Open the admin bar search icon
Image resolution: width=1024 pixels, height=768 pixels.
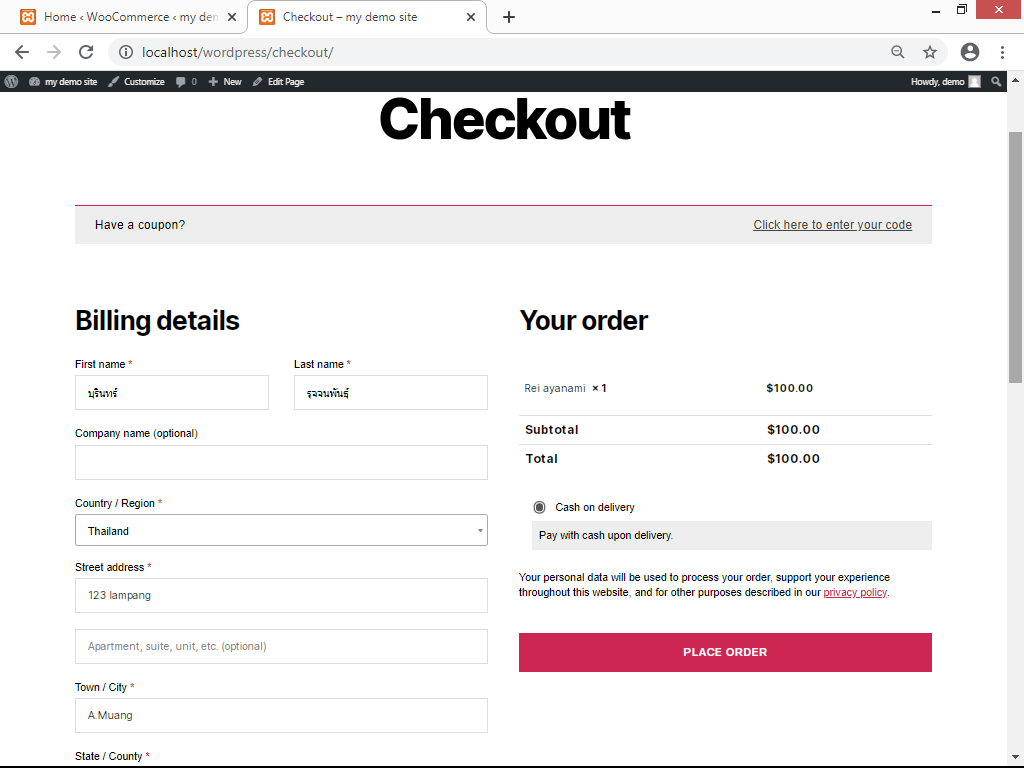[x=996, y=82]
